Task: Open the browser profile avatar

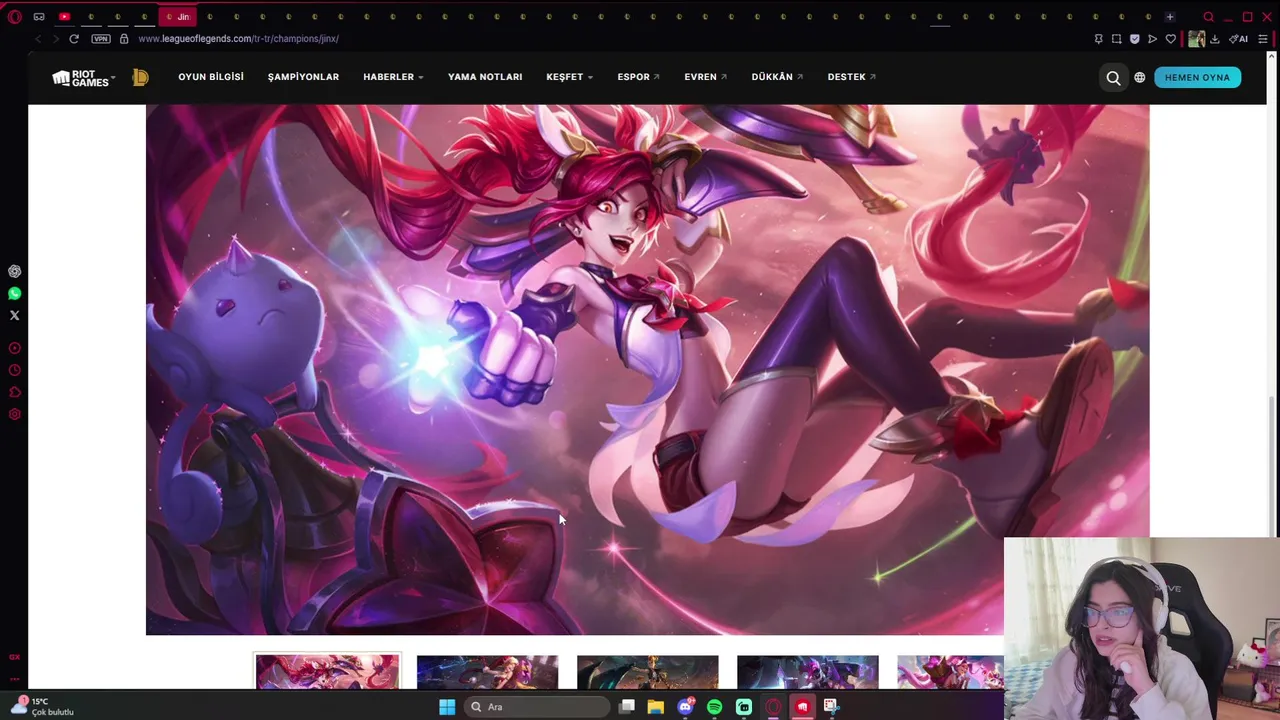Action: (x=1196, y=39)
